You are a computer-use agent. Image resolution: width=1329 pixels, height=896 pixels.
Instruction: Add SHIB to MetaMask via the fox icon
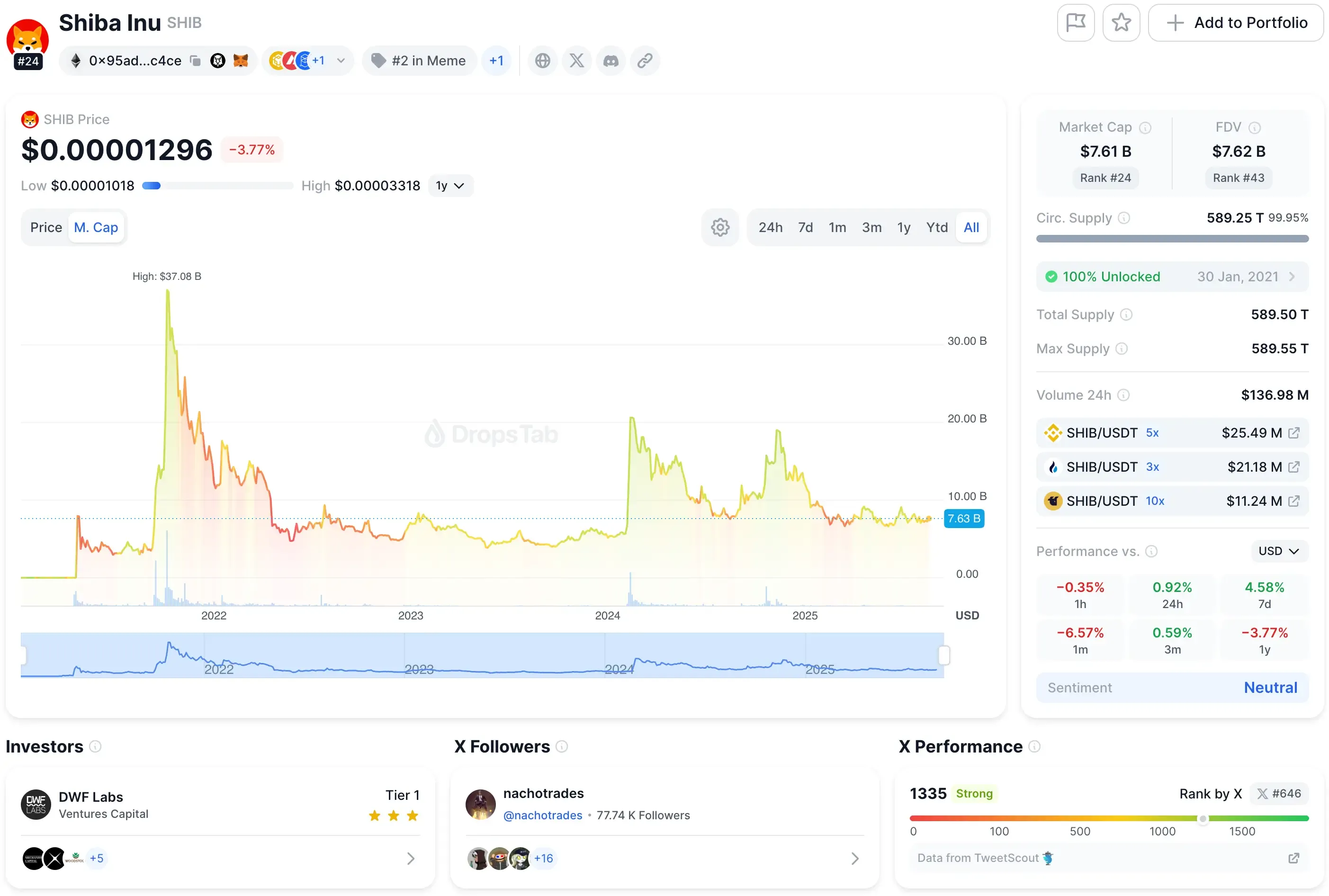click(x=241, y=61)
